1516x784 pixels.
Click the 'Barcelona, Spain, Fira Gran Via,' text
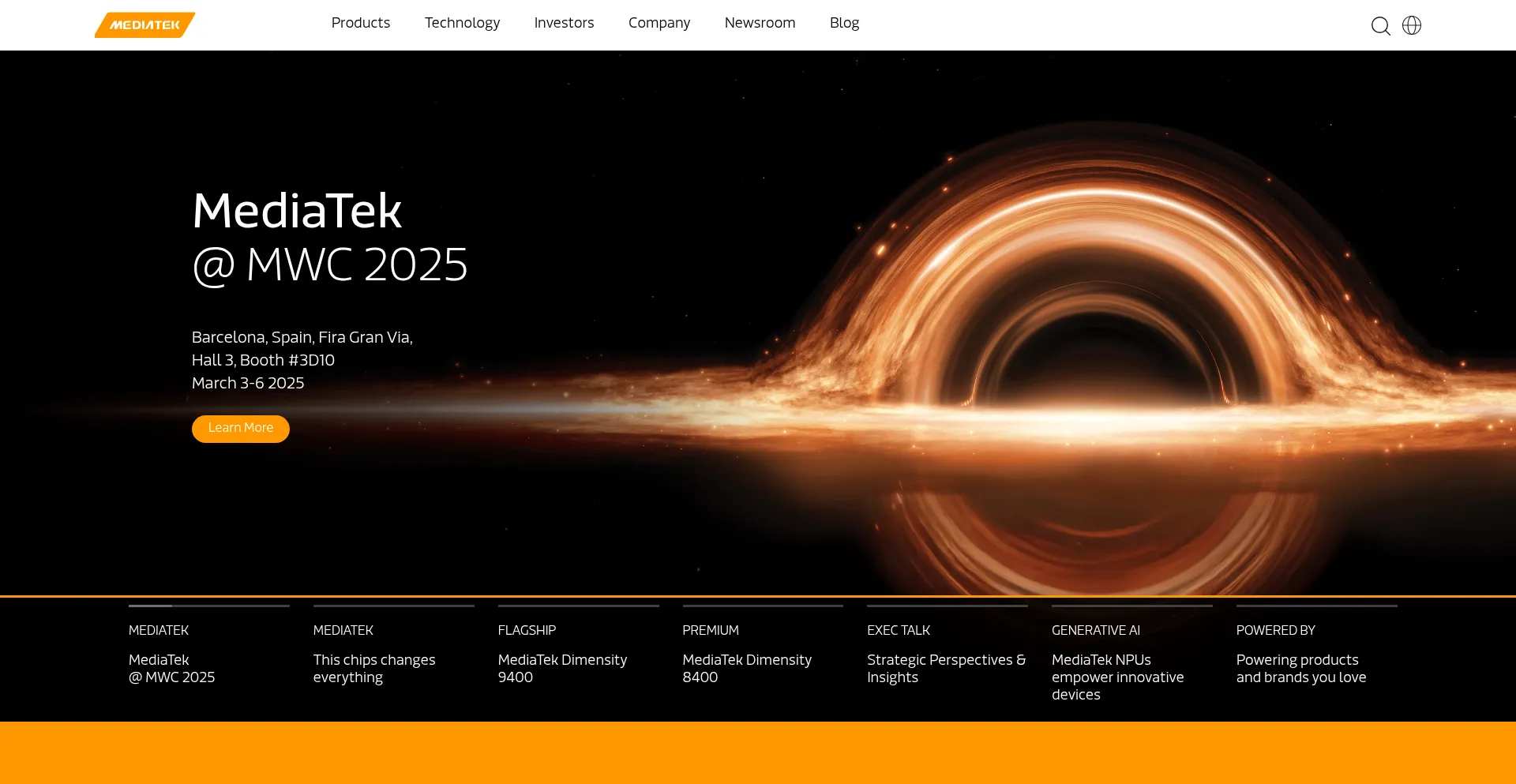pyautogui.click(x=302, y=337)
